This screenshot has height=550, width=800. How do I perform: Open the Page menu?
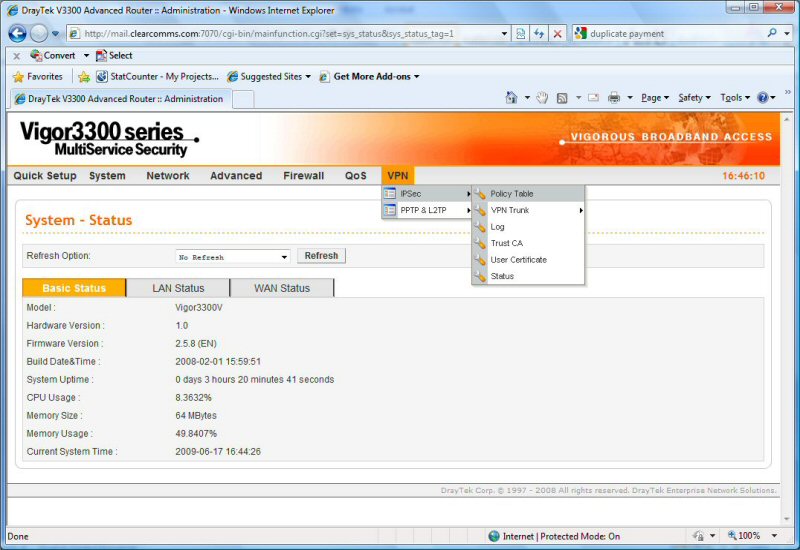[655, 97]
